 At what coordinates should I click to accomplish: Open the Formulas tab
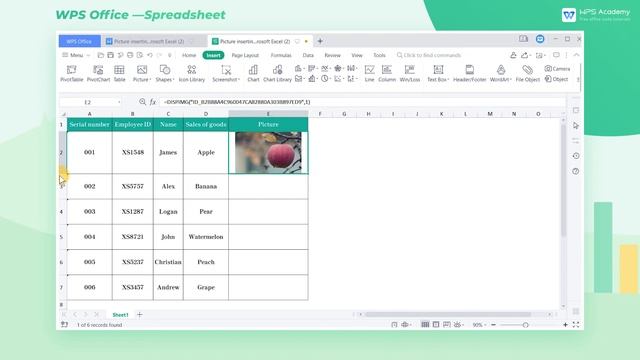click(x=281, y=55)
